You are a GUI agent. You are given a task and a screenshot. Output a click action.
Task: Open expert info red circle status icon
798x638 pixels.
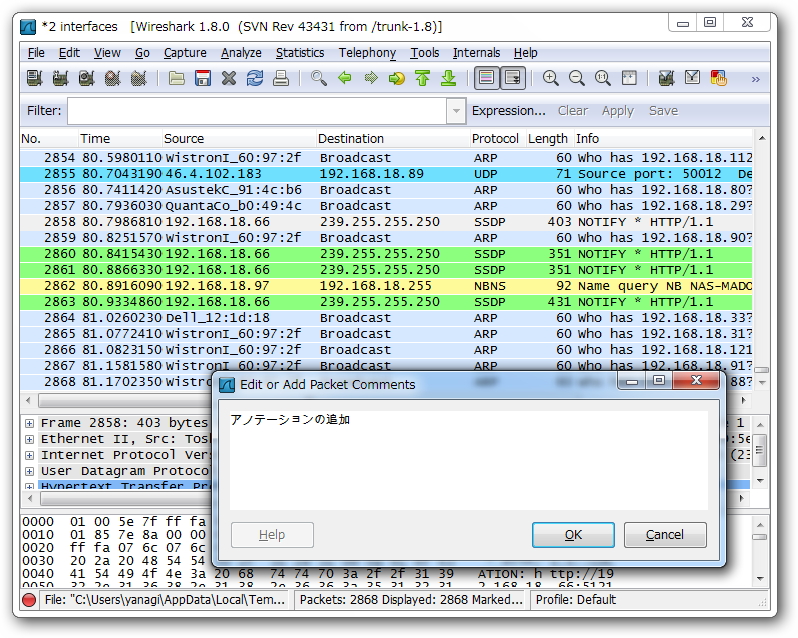[x=29, y=600]
